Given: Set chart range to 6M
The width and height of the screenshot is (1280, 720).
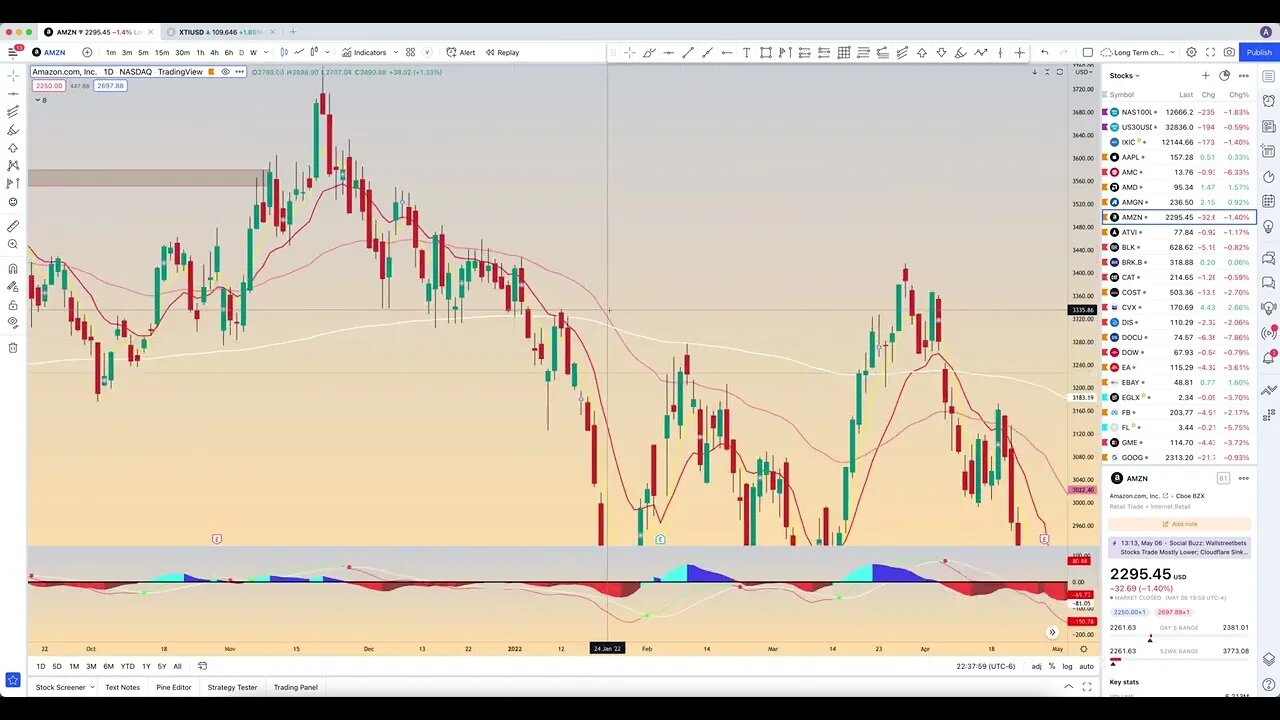Looking at the screenshot, I should (x=108, y=666).
